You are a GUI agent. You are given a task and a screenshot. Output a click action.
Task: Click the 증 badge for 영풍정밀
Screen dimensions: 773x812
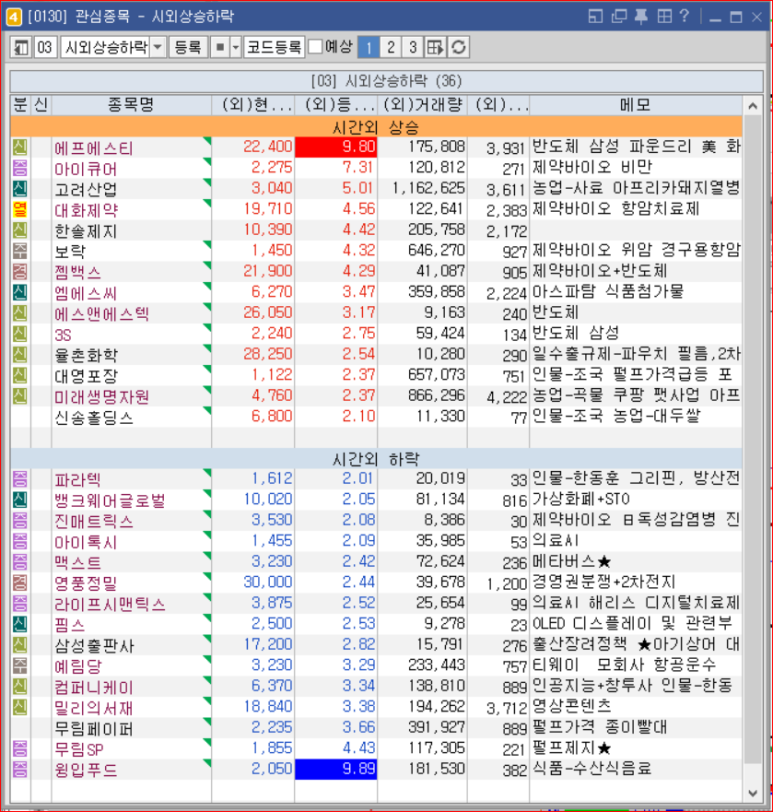coord(20,582)
